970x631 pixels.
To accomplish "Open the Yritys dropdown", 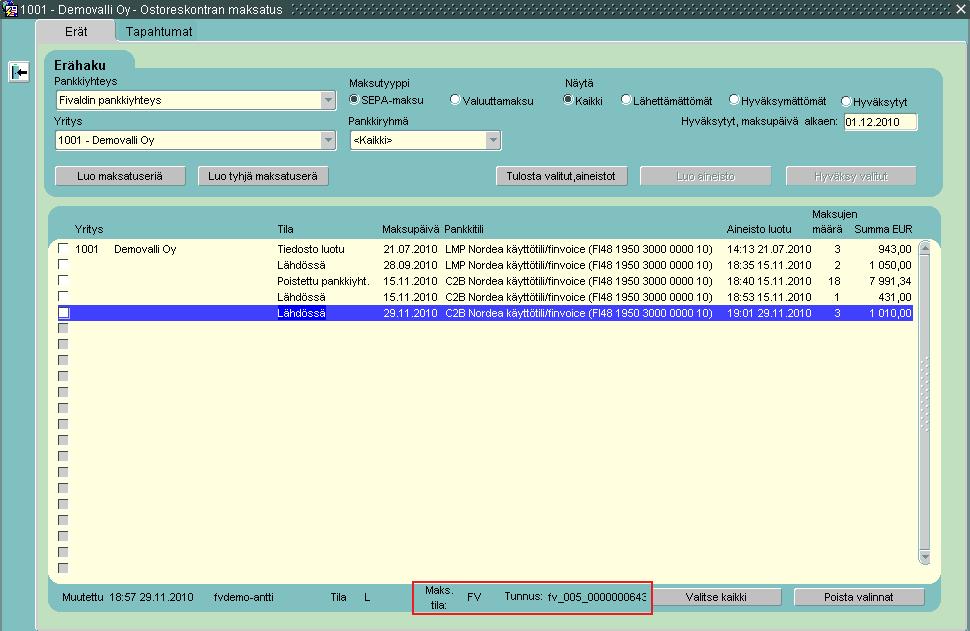I will (x=328, y=140).
